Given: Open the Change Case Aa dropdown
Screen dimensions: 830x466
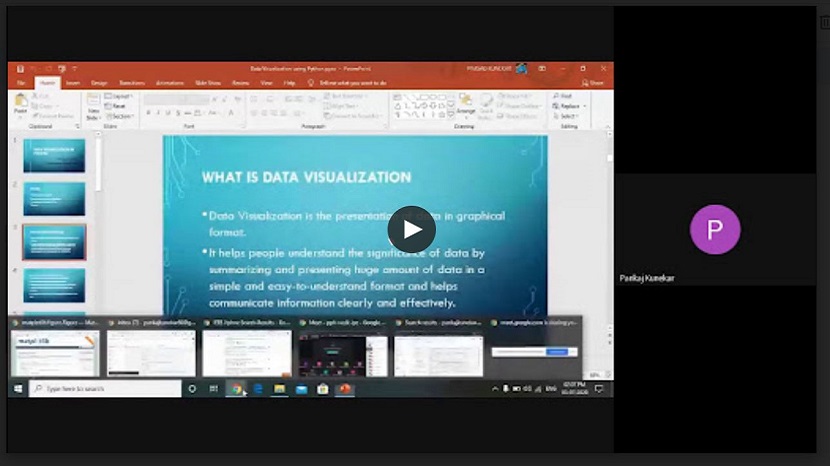Looking at the screenshot, I should (x=213, y=113).
